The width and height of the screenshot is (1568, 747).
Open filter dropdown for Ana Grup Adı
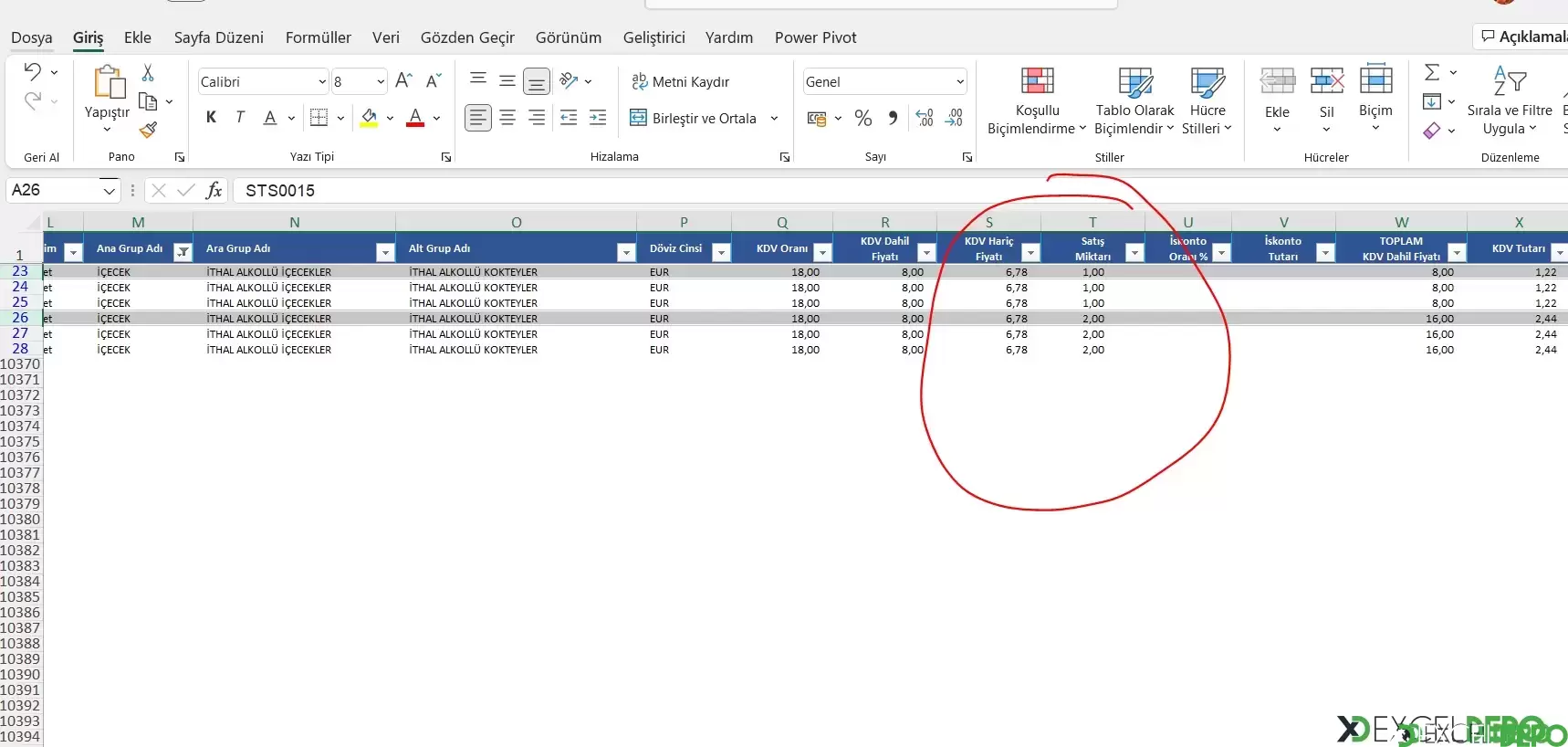(183, 253)
